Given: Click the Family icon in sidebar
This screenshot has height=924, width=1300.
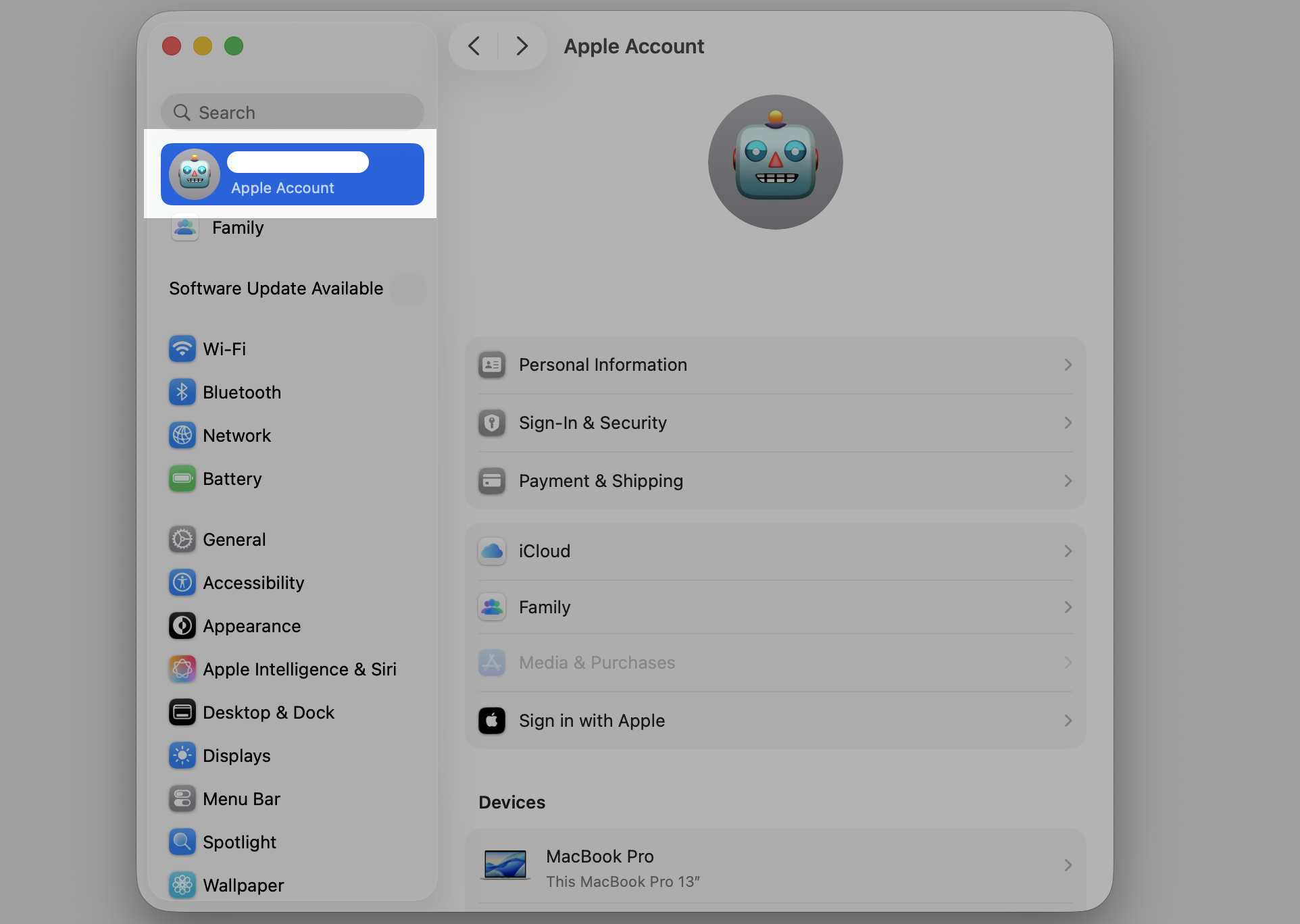Looking at the screenshot, I should click(x=185, y=228).
